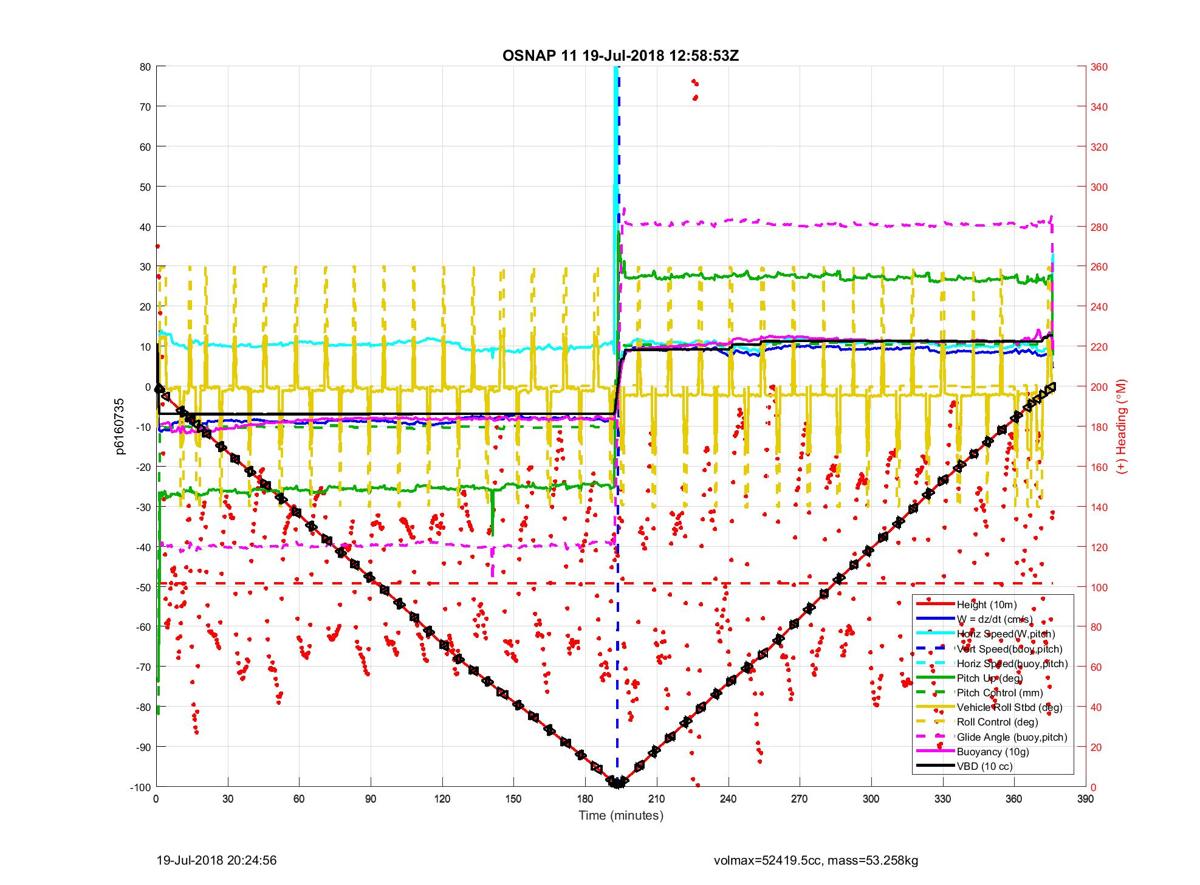This screenshot has height=885, width=1200.
Task: Click the red line sample beside Height (10m)
Action: (x=935, y=604)
